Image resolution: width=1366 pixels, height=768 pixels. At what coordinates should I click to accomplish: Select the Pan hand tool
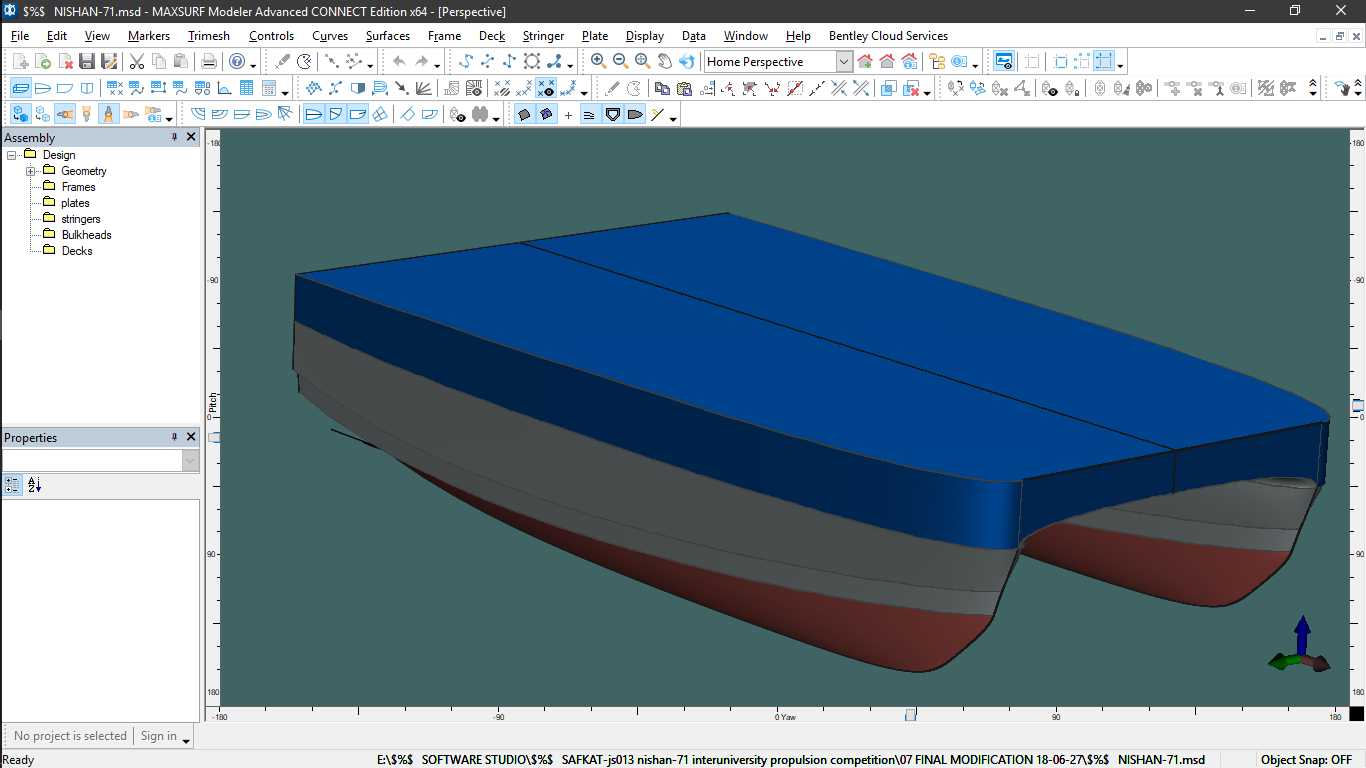click(664, 61)
